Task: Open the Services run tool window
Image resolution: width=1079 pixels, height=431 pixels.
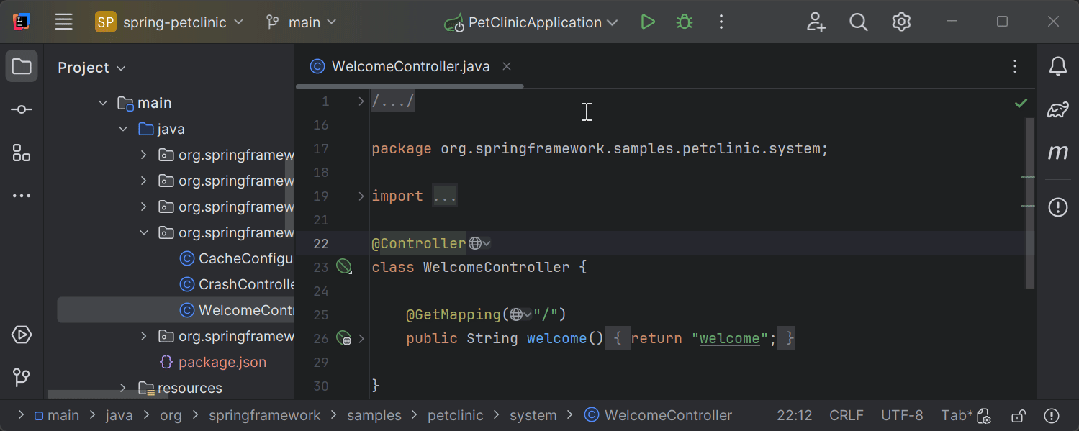Action: coord(22,335)
